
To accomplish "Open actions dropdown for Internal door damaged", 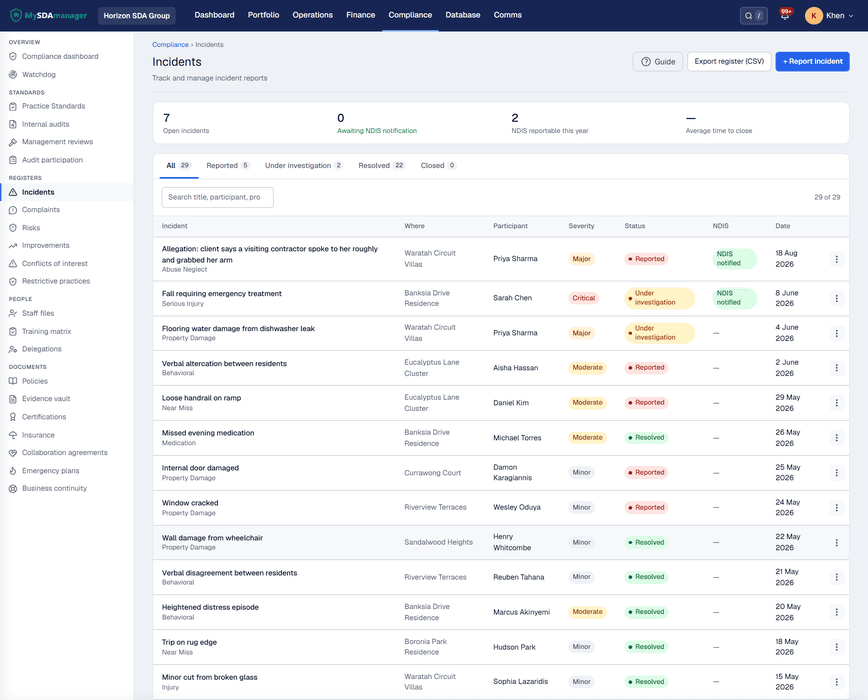I will (836, 473).
